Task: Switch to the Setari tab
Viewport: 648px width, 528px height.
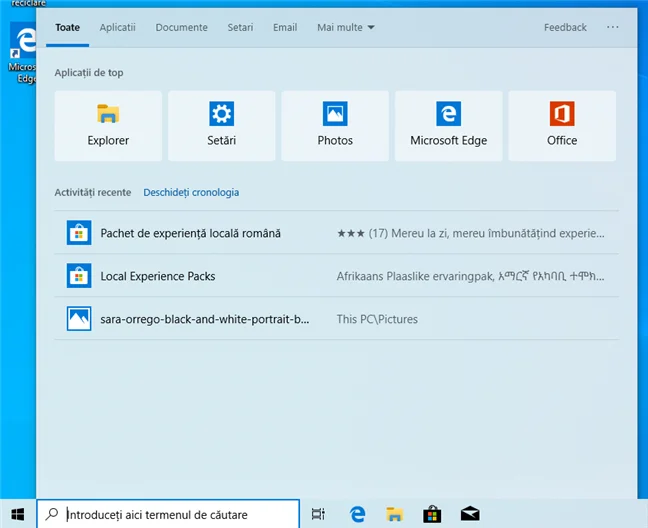Action: pos(240,28)
